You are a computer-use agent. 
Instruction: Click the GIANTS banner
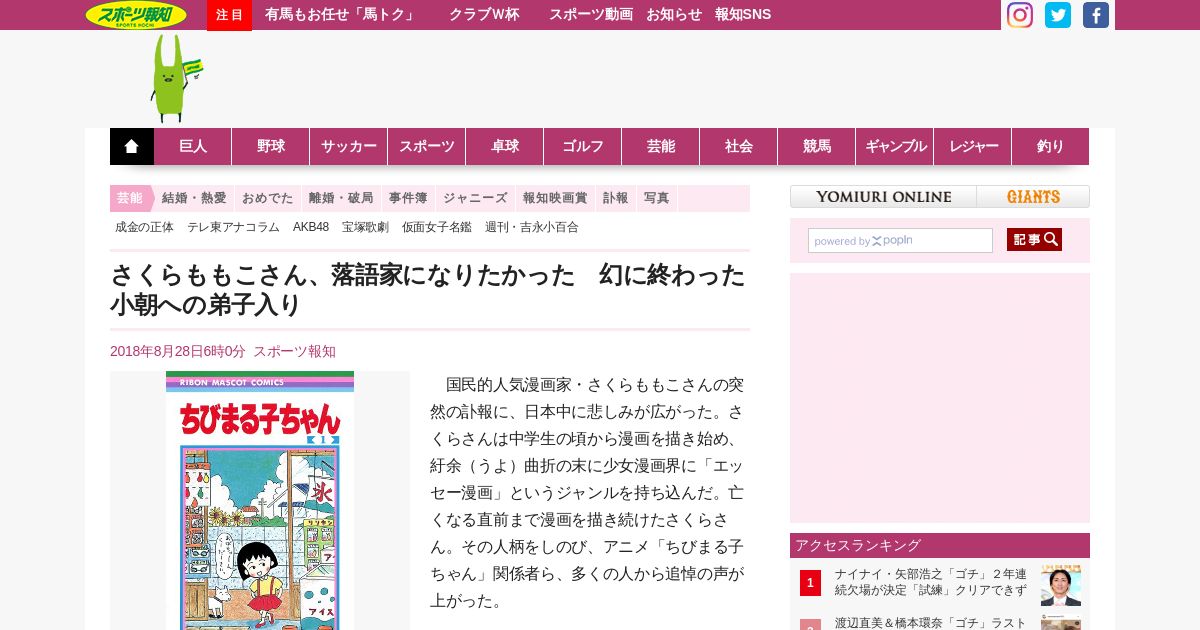click(1034, 197)
